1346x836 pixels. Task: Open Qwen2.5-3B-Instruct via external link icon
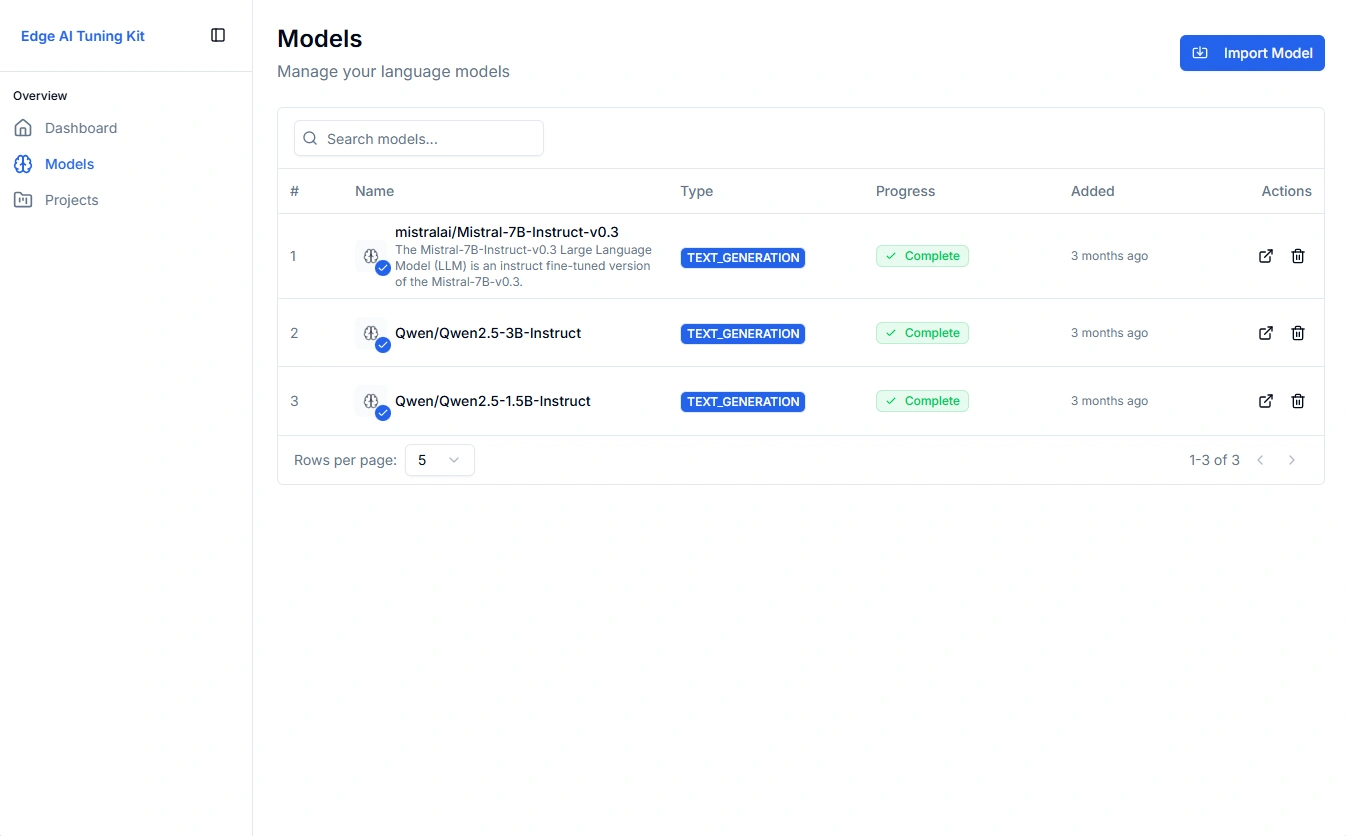[1265, 333]
